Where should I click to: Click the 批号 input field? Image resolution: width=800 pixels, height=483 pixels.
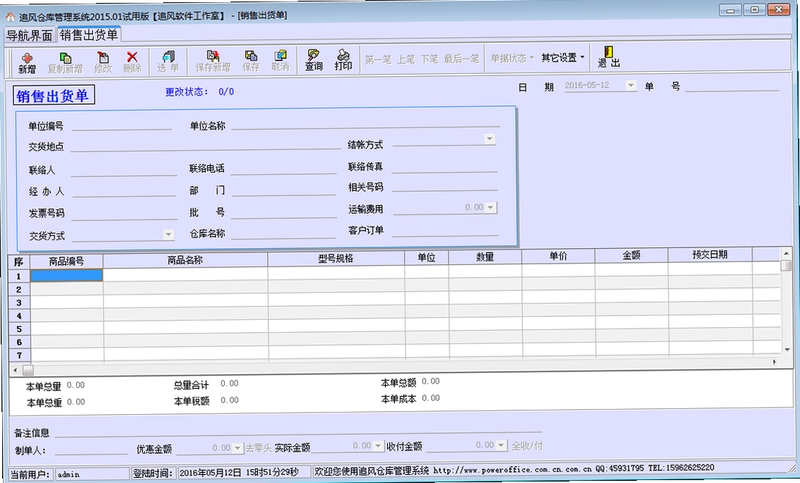coord(284,211)
